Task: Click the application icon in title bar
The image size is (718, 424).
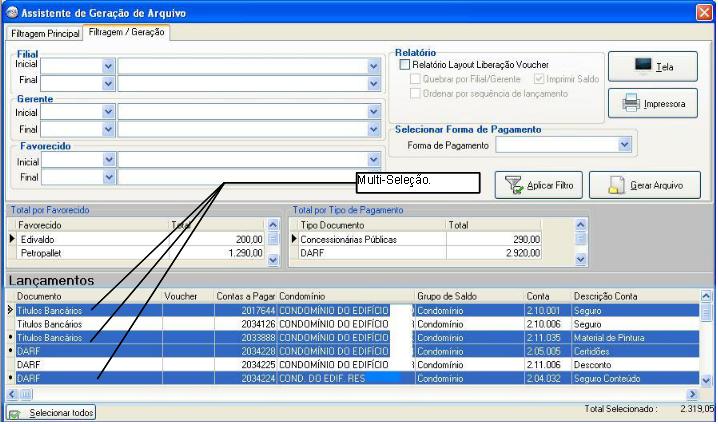Action: click(10, 12)
